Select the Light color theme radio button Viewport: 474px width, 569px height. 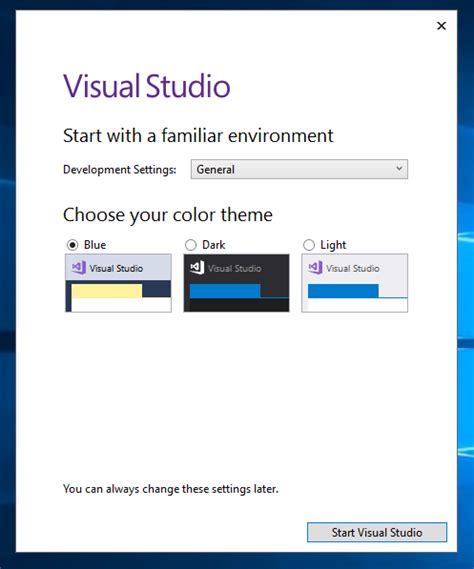tap(309, 245)
